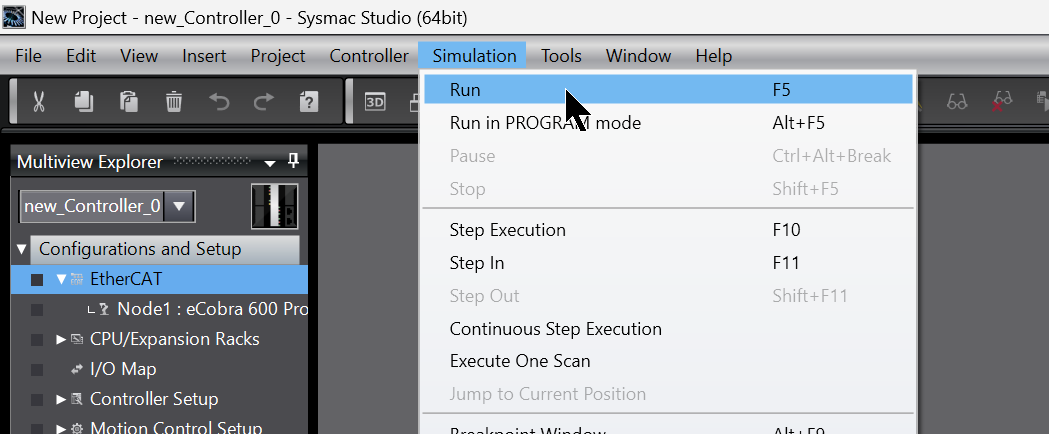Viewport: 1049px width, 434px height.
Task: Collapse the EtherCAT tree node
Action: click(x=62, y=280)
